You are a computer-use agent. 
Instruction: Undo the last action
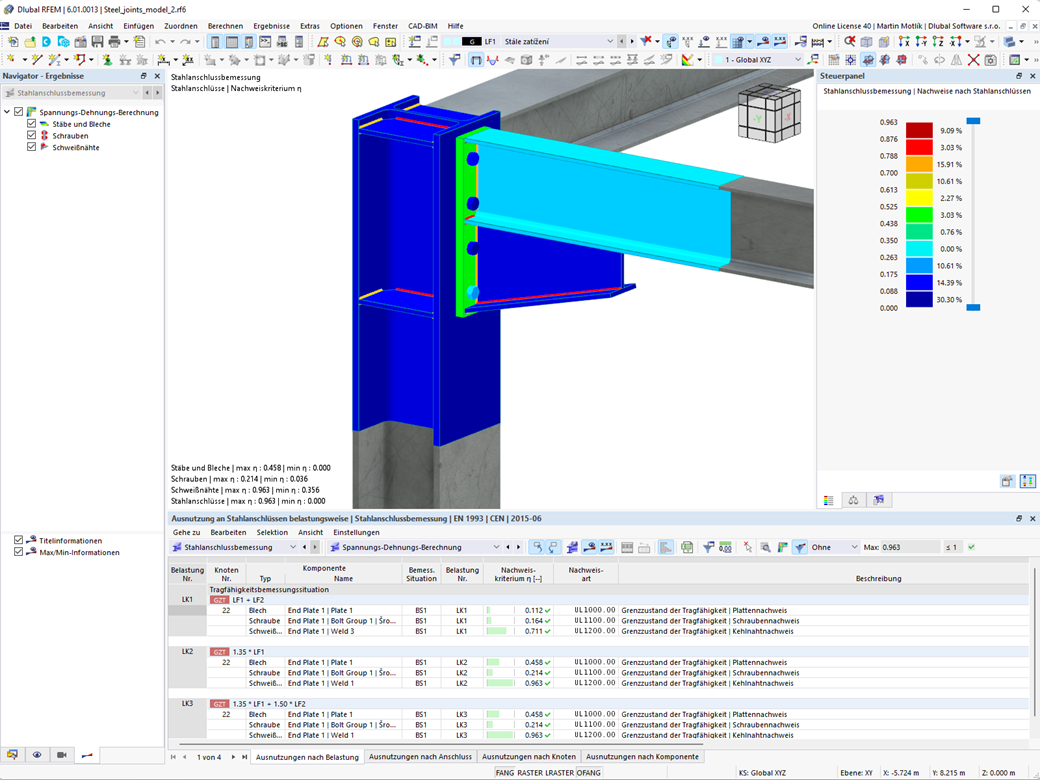(158, 42)
